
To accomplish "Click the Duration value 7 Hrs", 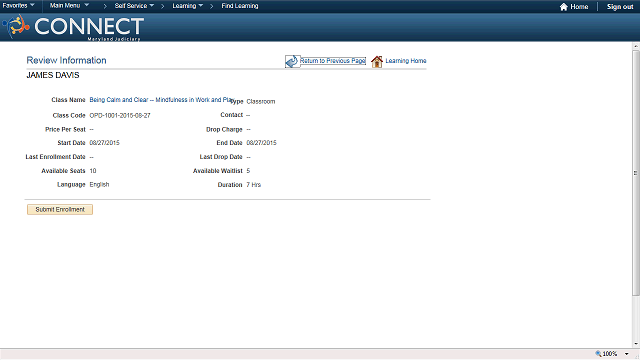I will click(x=253, y=185).
